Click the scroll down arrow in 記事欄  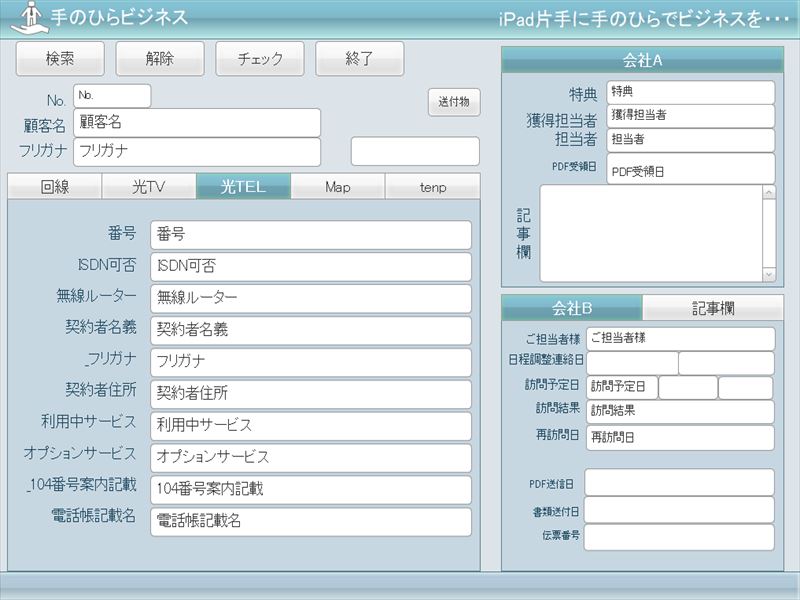768,274
